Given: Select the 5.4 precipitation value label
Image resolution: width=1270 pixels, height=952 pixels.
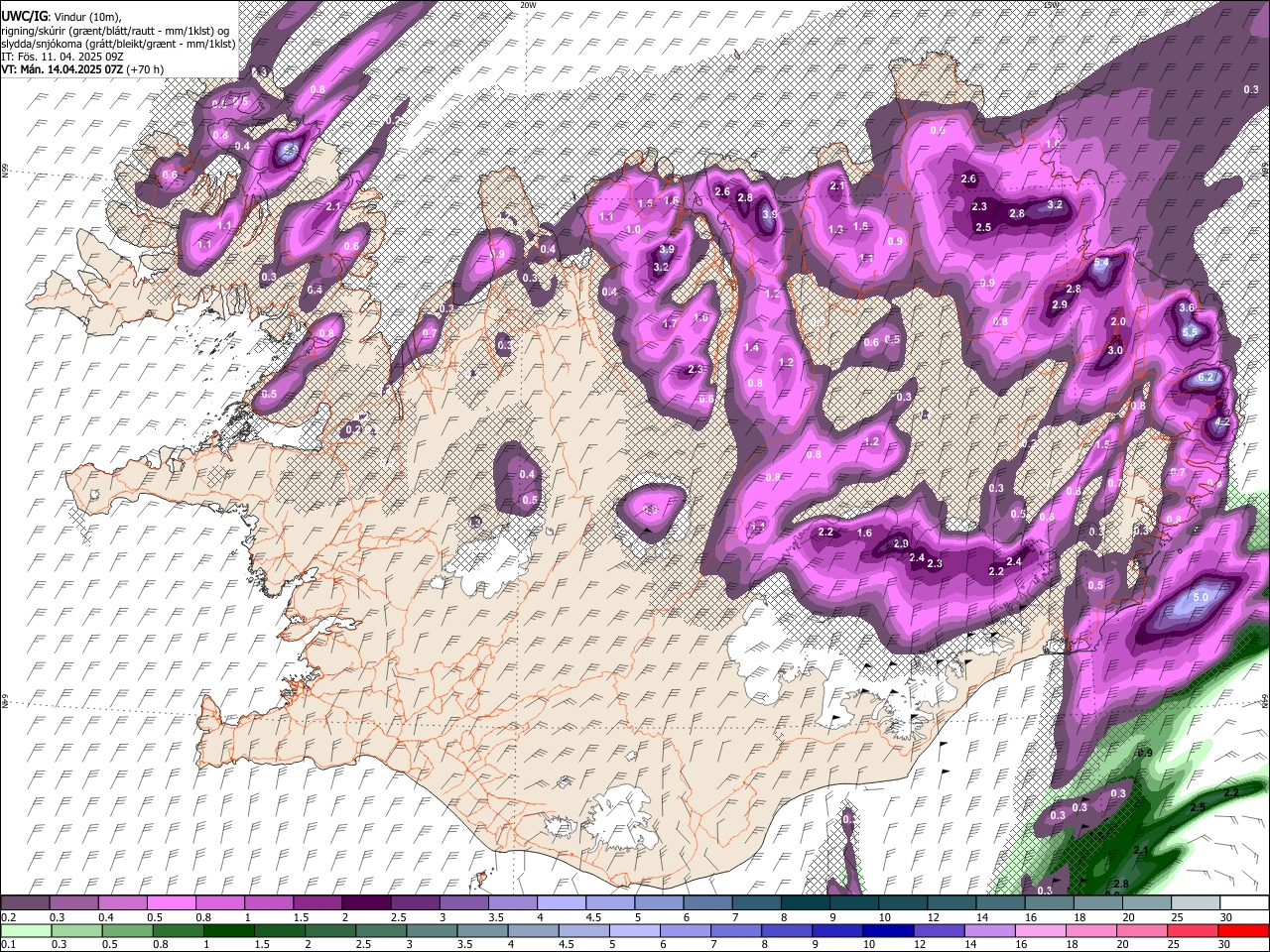Looking at the screenshot, I should point(1101,264).
